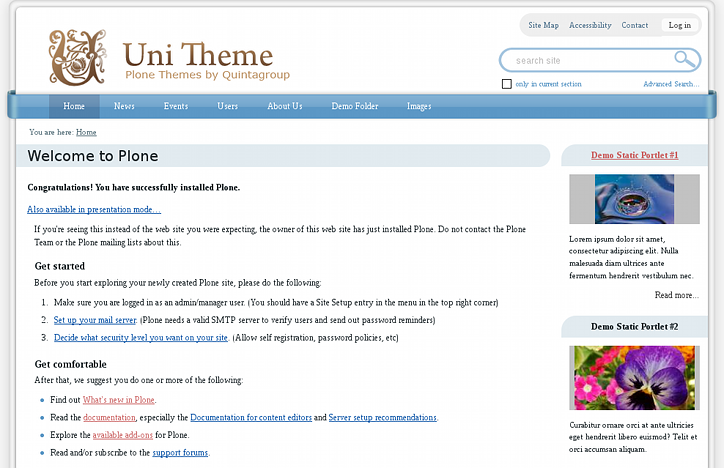Follow 'Set up your mail server' link

[95, 320]
